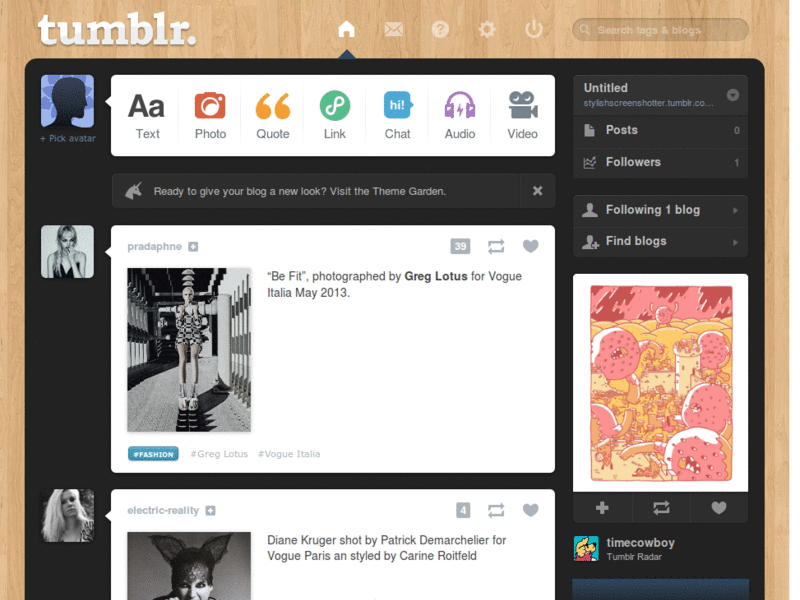Open the Be Fit fashion photo
The image size is (800, 600).
click(x=189, y=350)
